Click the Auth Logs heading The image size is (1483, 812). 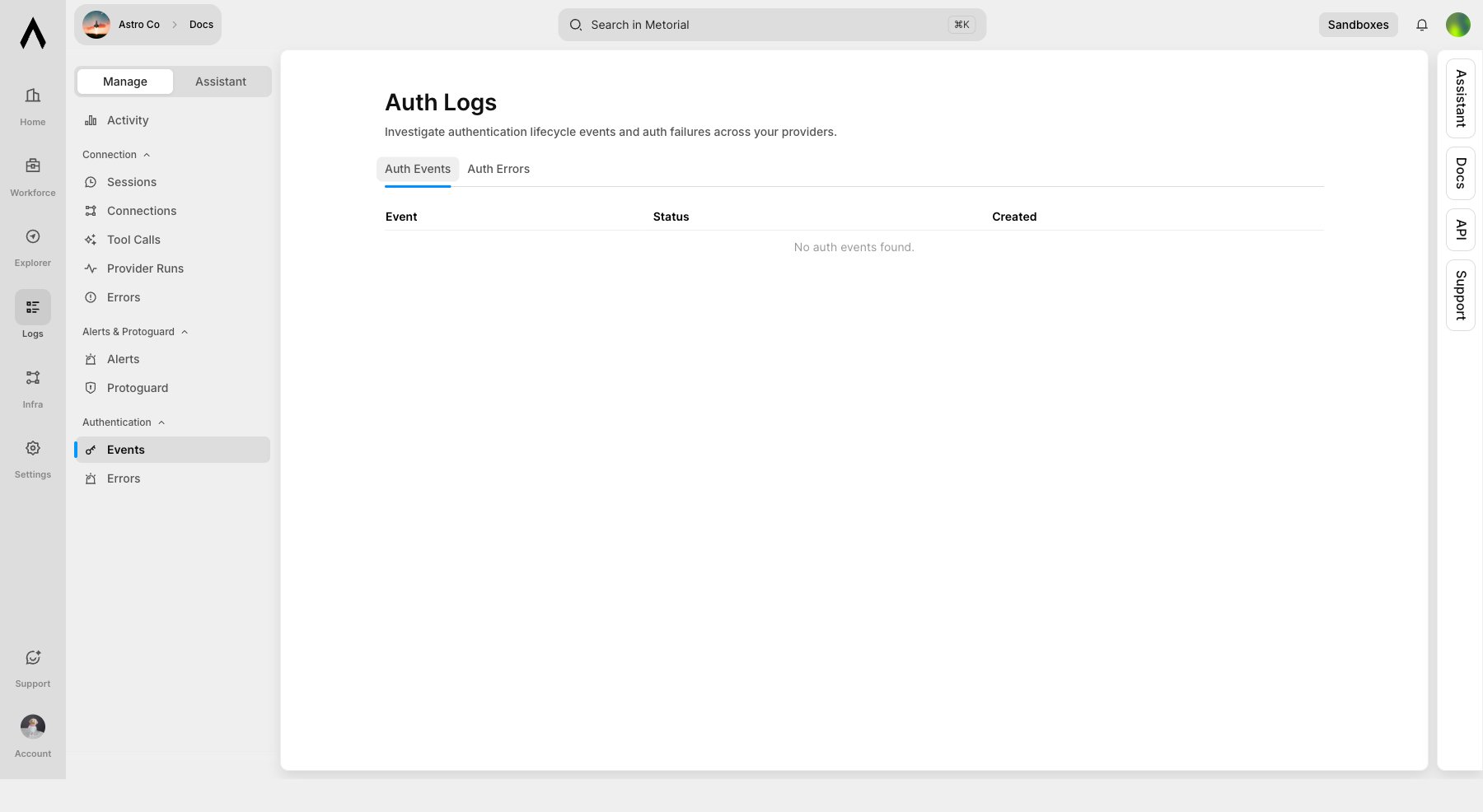click(441, 102)
